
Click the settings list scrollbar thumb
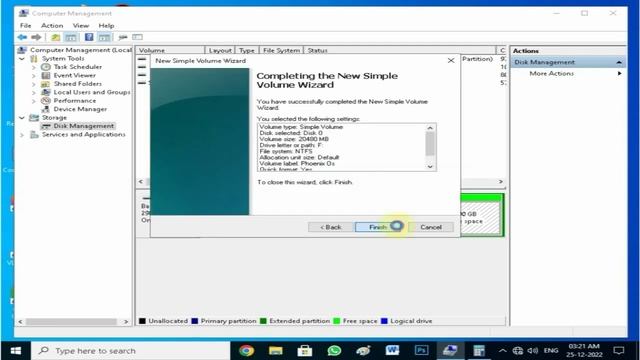(x=430, y=144)
